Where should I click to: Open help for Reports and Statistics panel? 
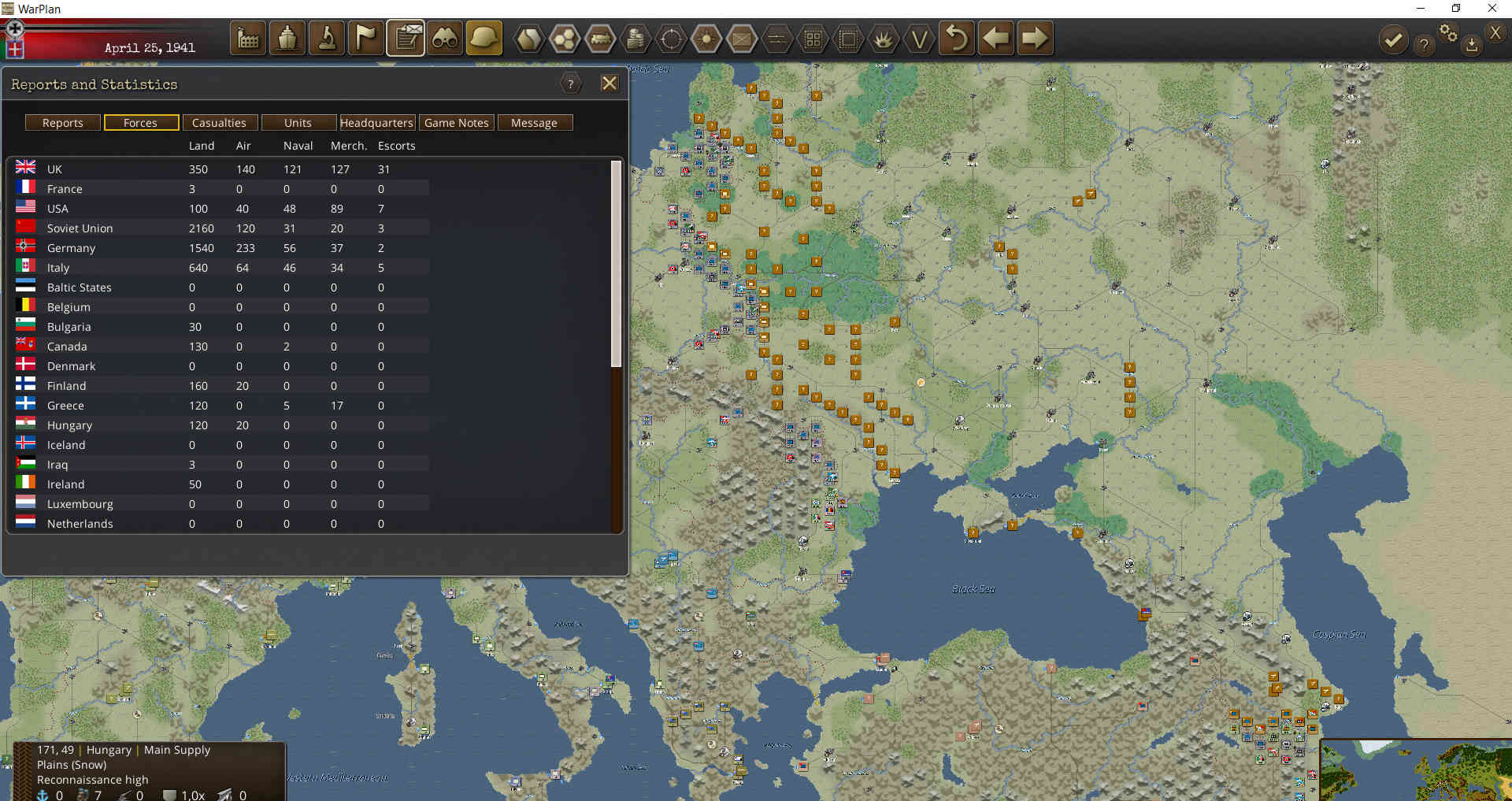click(x=571, y=83)
